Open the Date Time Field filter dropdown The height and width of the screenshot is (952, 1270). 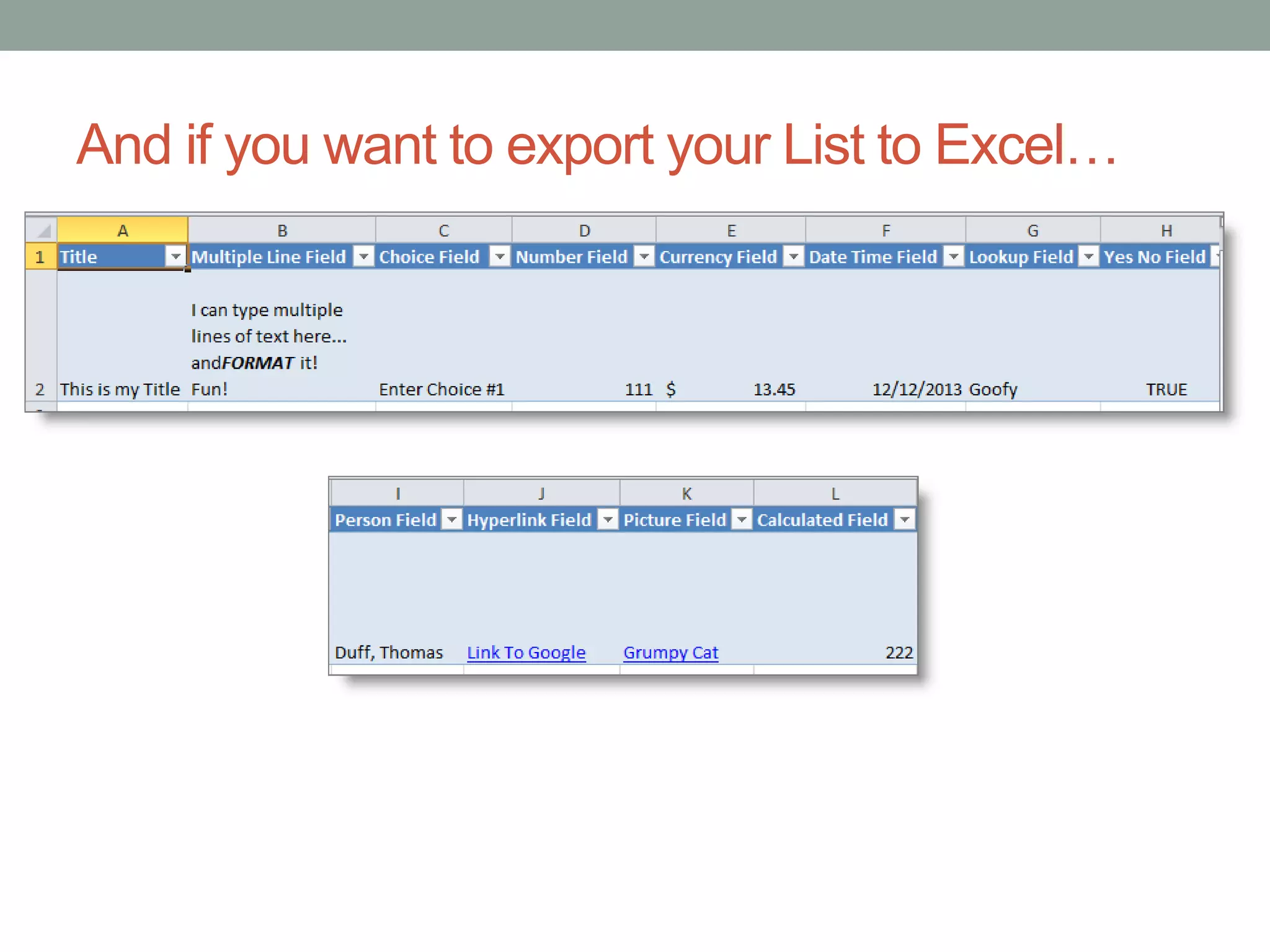point(954,256)
